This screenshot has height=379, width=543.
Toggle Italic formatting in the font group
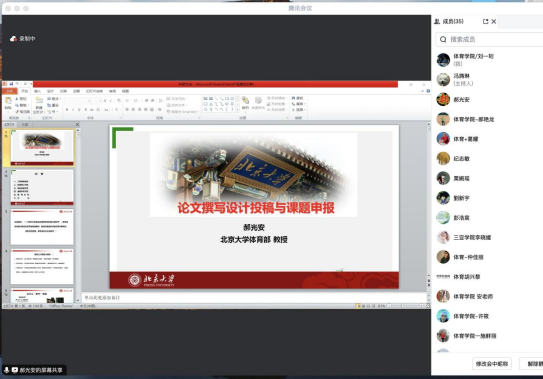pyautogui.click(x=73, y=109)
